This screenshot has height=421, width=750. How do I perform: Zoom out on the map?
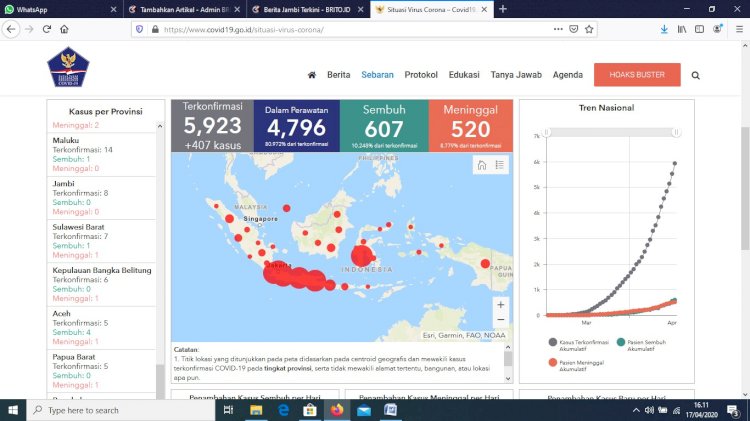coord(500,320)
